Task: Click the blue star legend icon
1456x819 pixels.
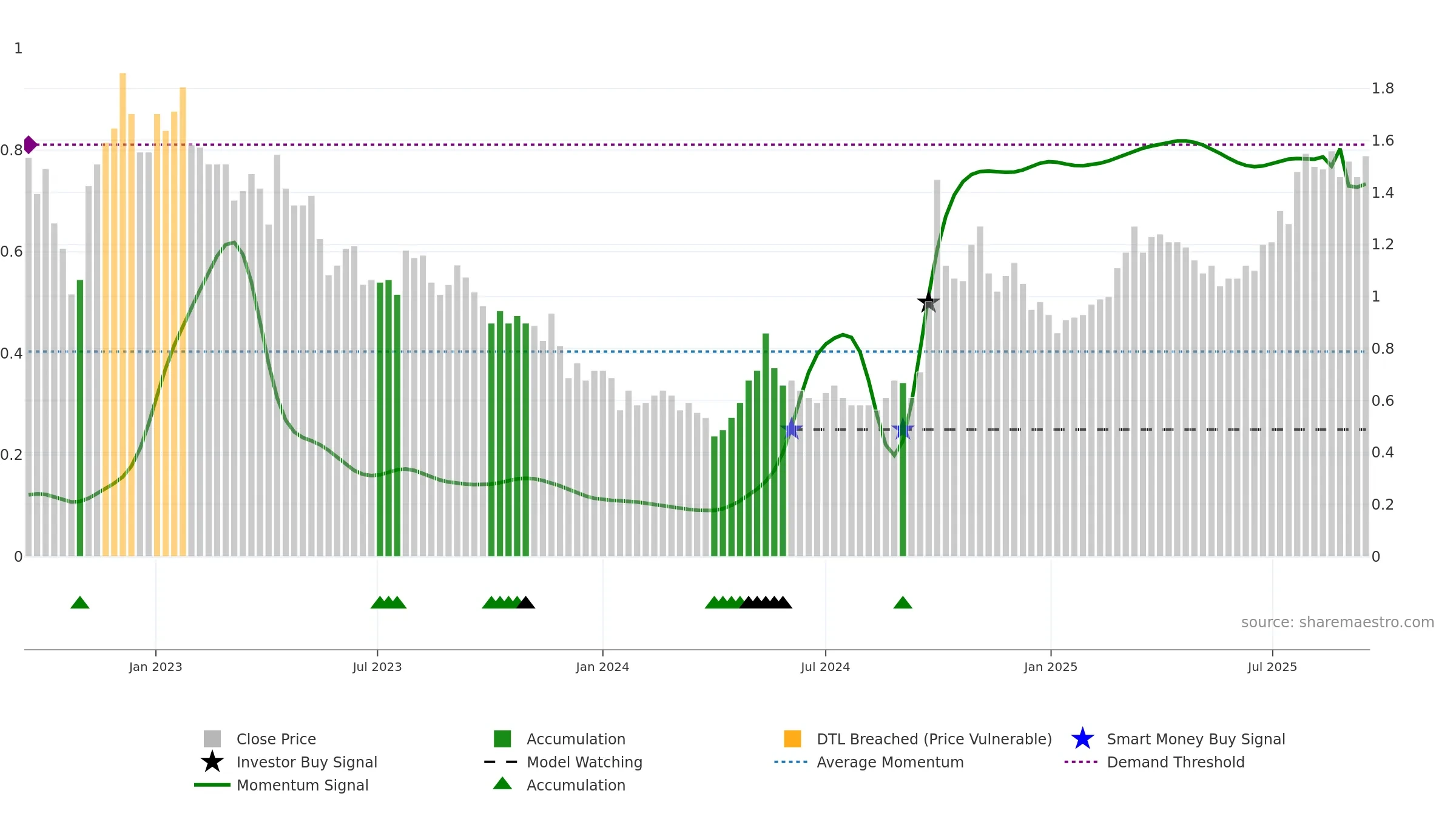Action: click(x=1082, y=739)
